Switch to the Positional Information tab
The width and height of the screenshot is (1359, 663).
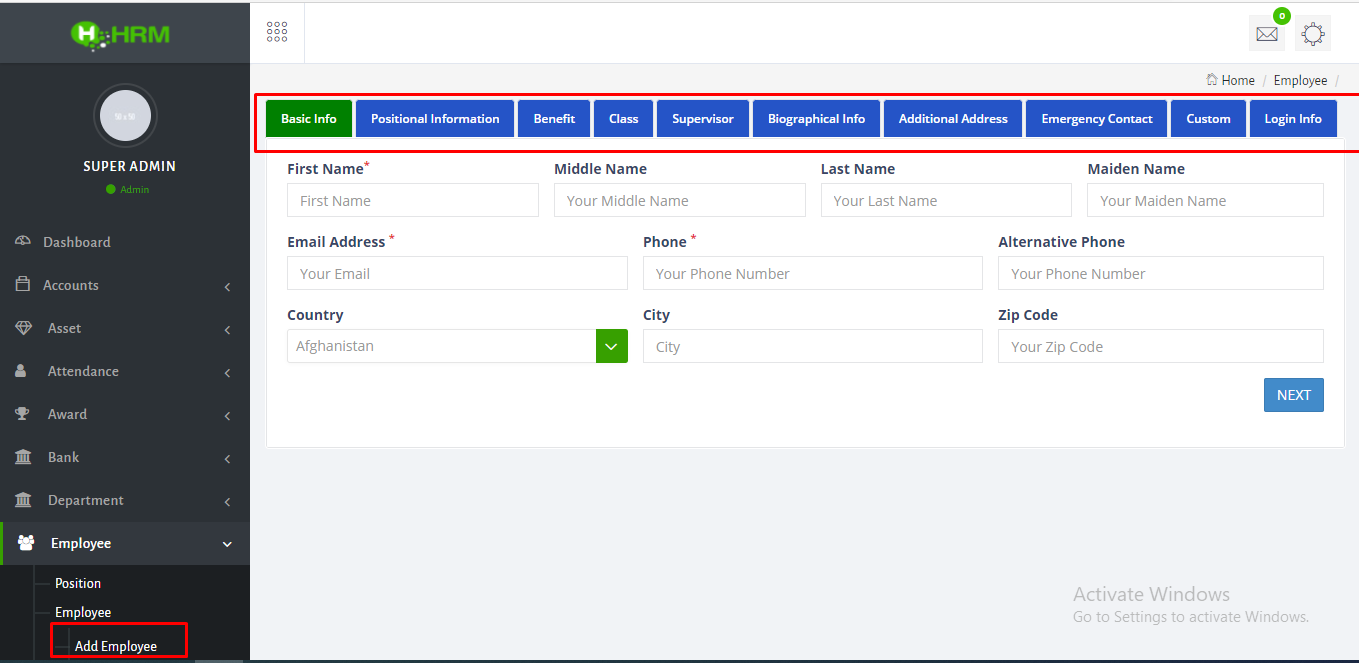435,119
